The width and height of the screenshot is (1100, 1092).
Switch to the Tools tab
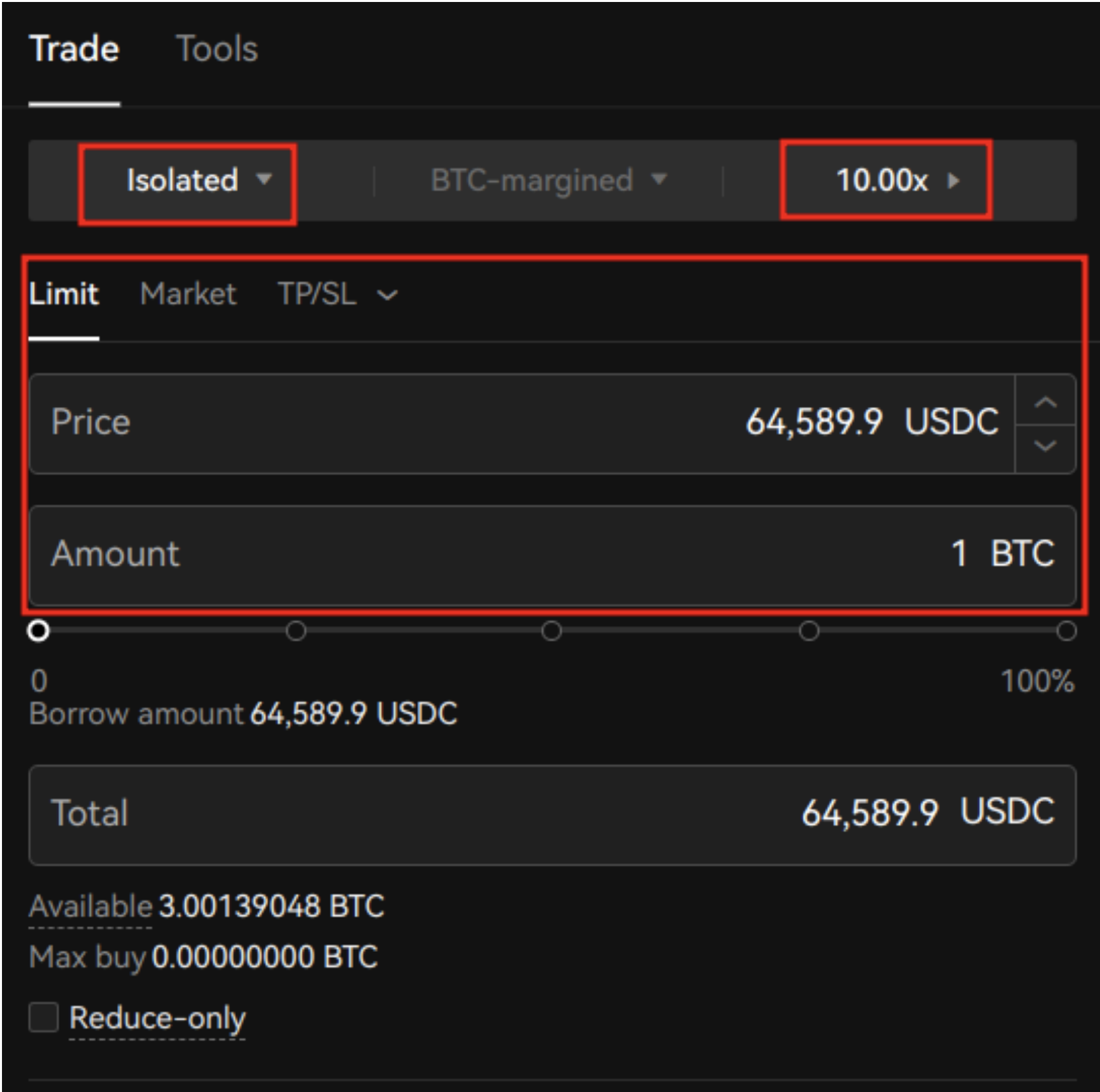tap(217, 49)
